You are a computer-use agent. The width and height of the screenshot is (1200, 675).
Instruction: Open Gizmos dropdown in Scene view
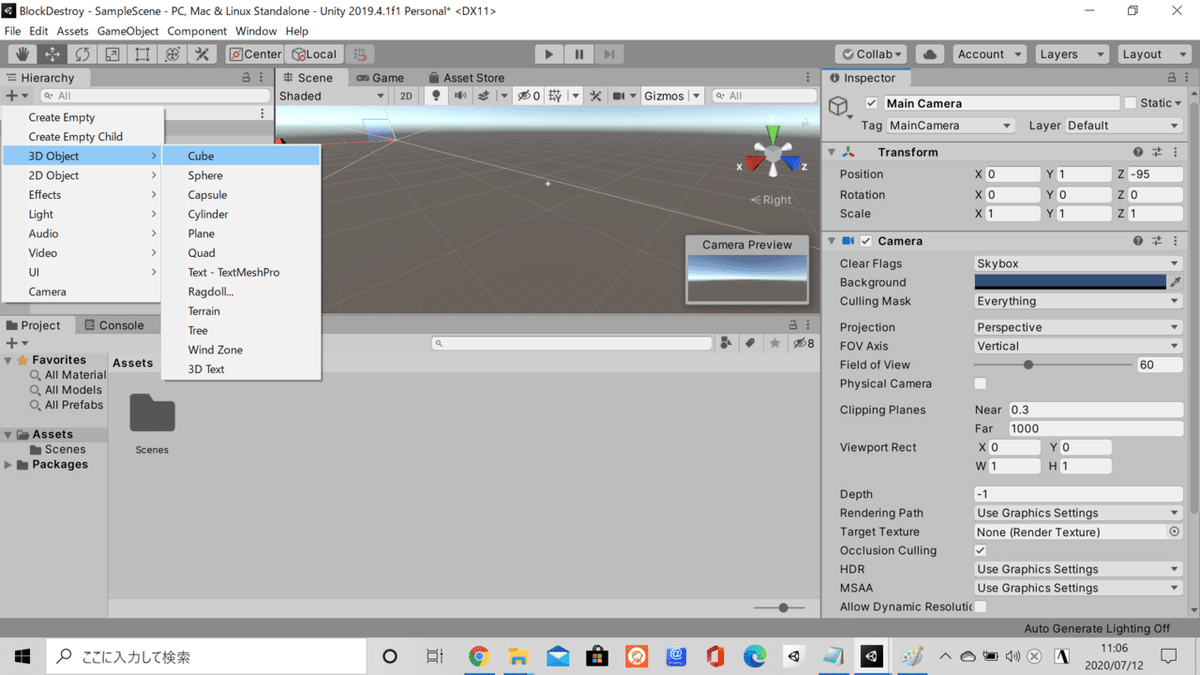coord(672,96)
